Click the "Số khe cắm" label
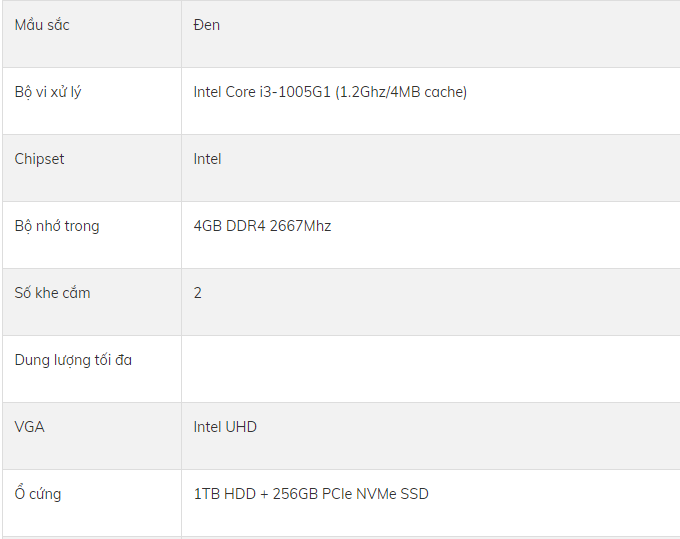 (52, 293)
